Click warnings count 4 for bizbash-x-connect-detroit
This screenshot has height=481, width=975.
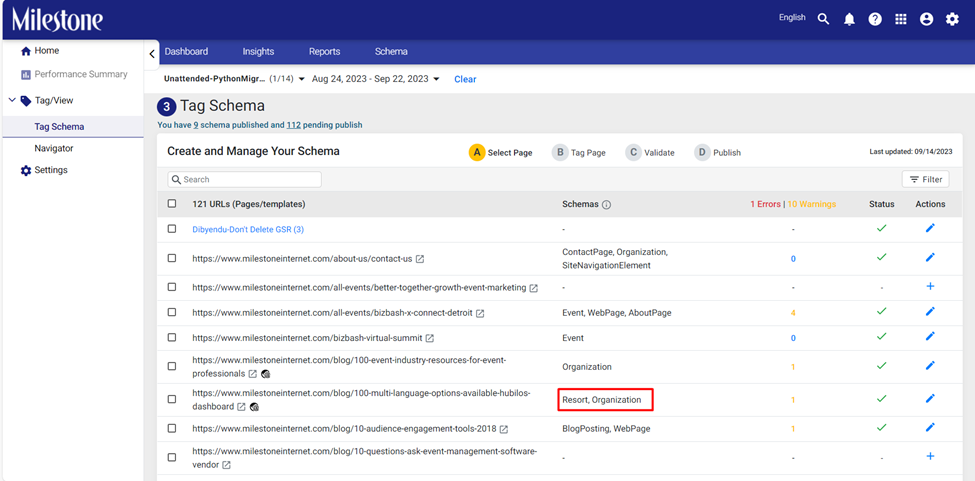(793, 313)
